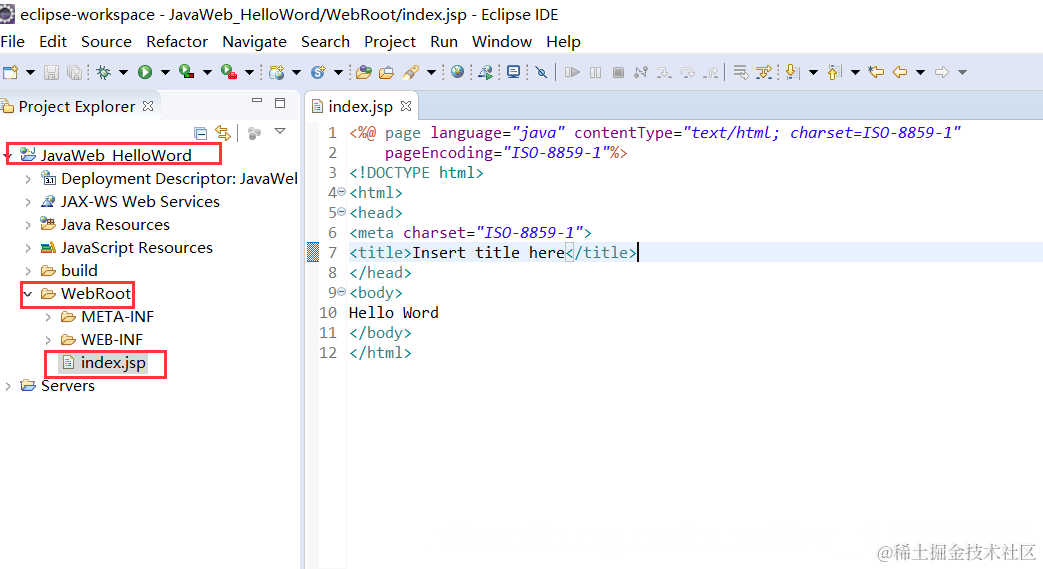Open the internal Web Browser globe icon
This screenshot has width=1043, height=569.
pyautogui.click(x=457, y=72)
